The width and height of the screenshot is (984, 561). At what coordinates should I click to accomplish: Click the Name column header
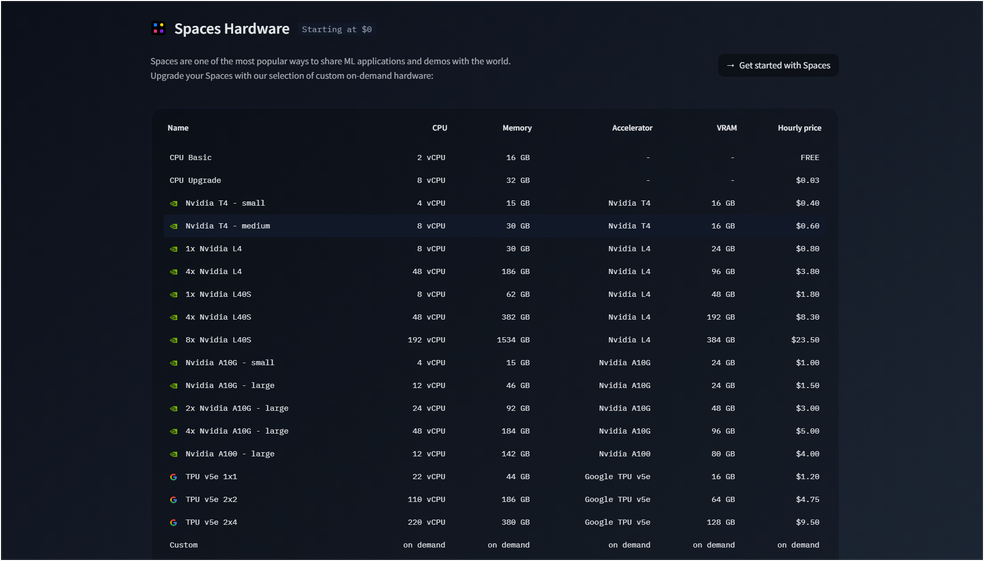pos(178,128)
